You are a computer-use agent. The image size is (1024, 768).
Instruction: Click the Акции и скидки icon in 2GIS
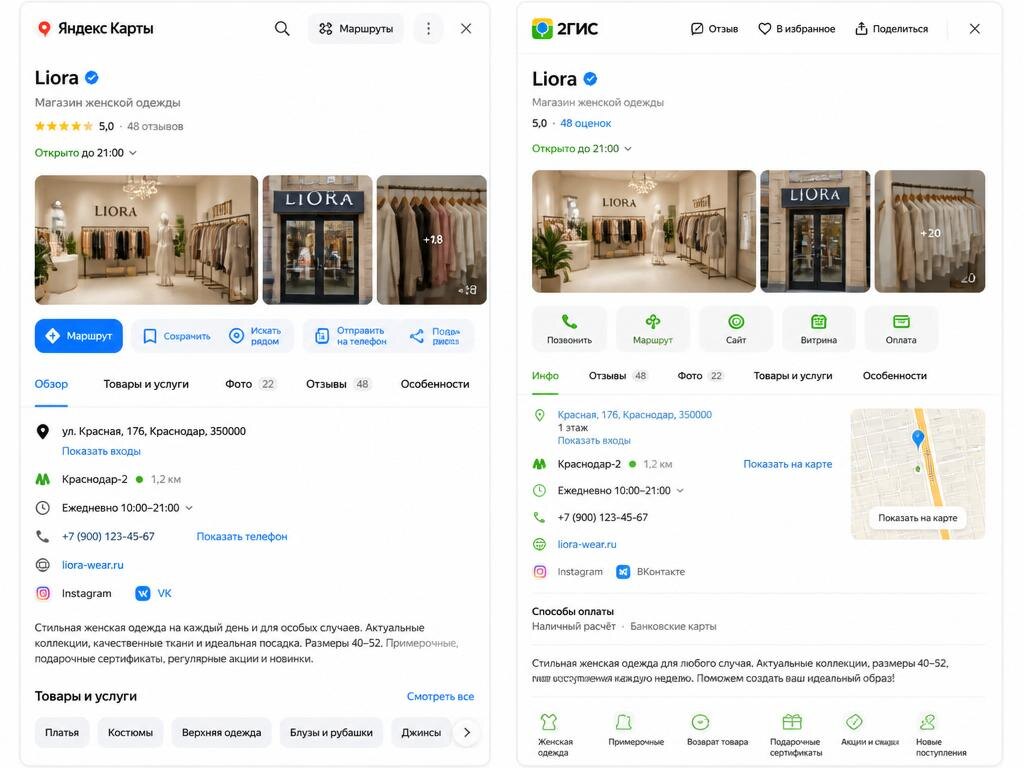[x=854, y=722]
